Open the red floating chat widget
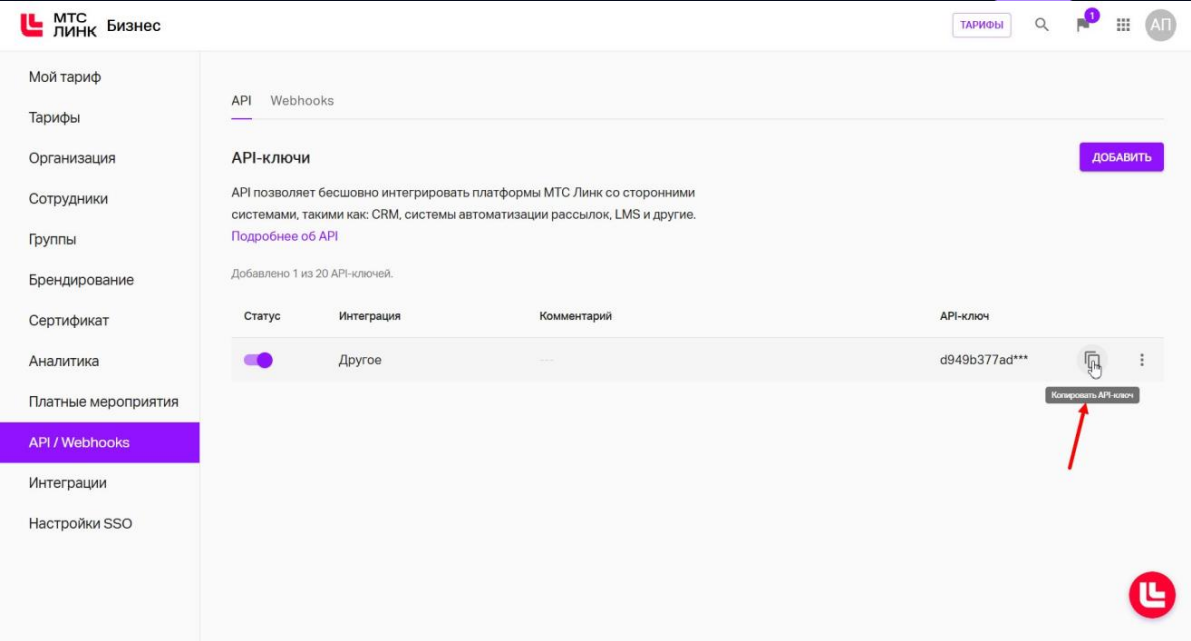The height and width of the screenshot is (641, 1191). coord(1152,595)
